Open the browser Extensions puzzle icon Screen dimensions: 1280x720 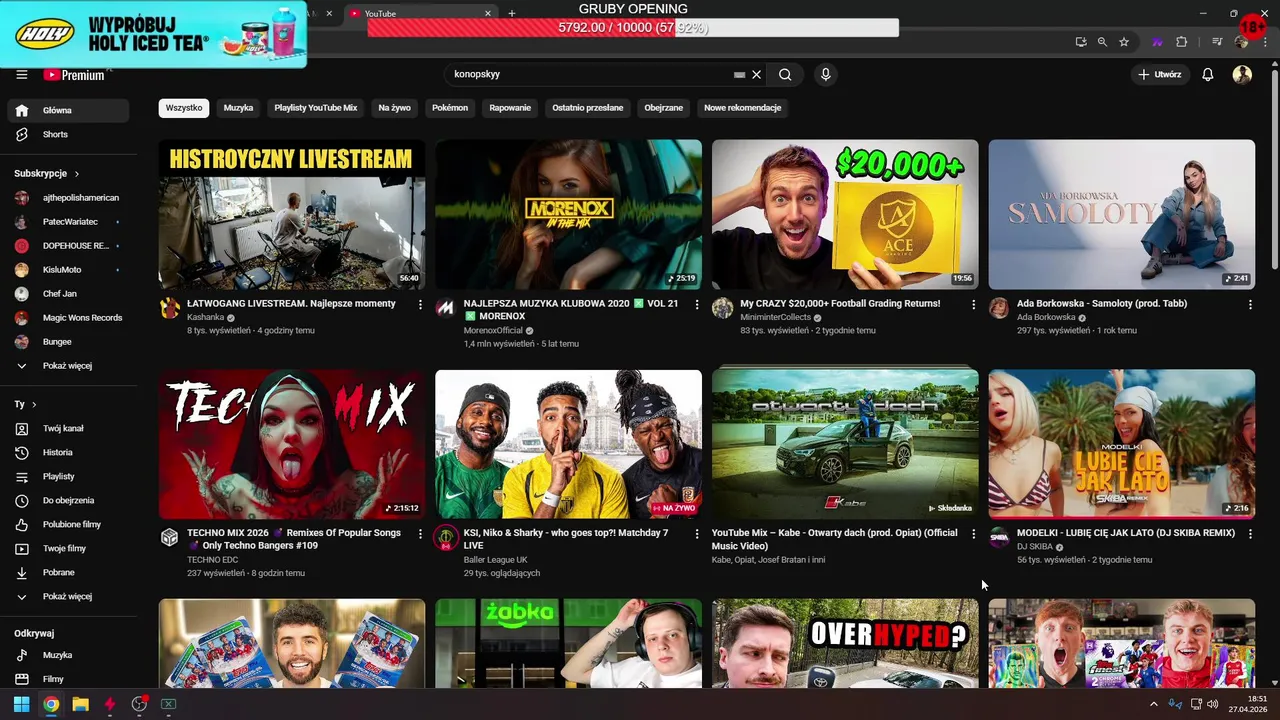point(1181,42)
